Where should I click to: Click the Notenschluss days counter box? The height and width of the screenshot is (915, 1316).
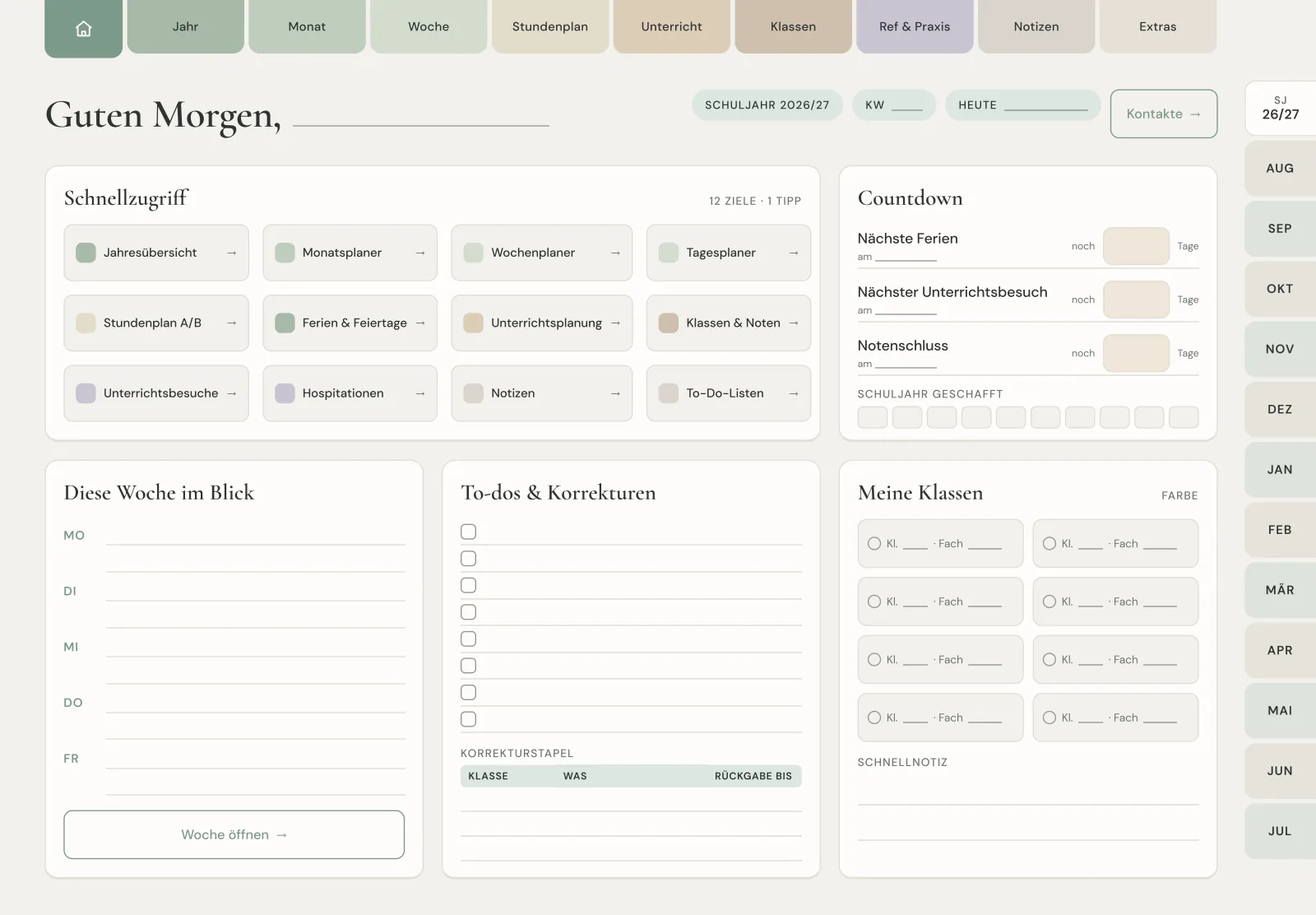[x=1136, y=353]
